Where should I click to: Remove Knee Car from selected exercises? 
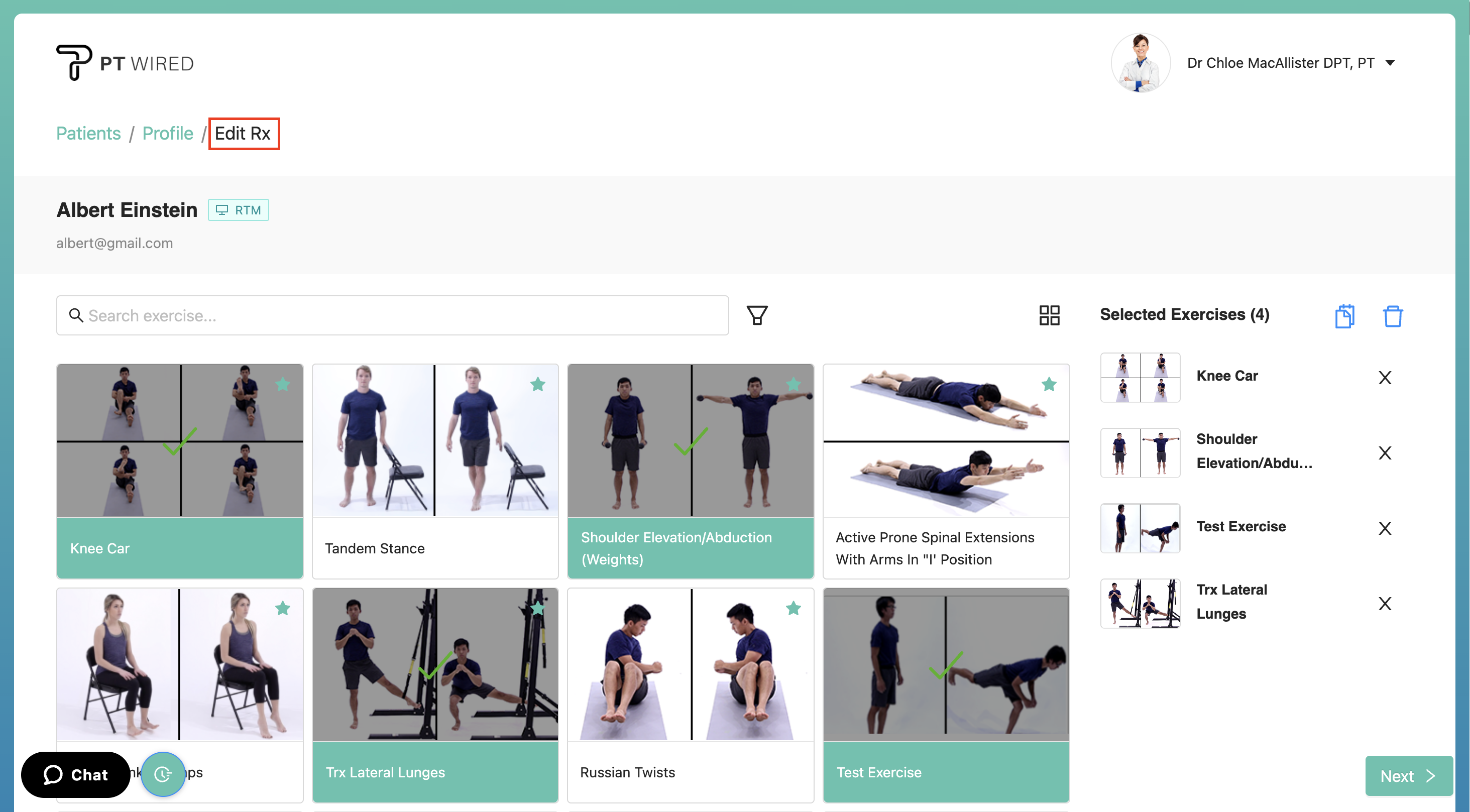click(x=1385, y=377)
